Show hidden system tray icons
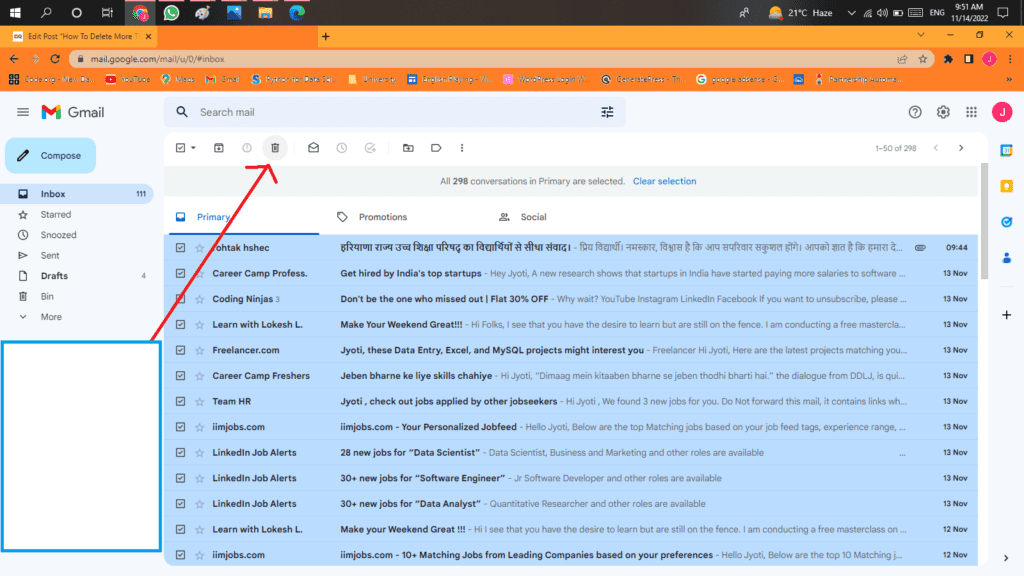1024x576 pixels. tap(851, 12)
